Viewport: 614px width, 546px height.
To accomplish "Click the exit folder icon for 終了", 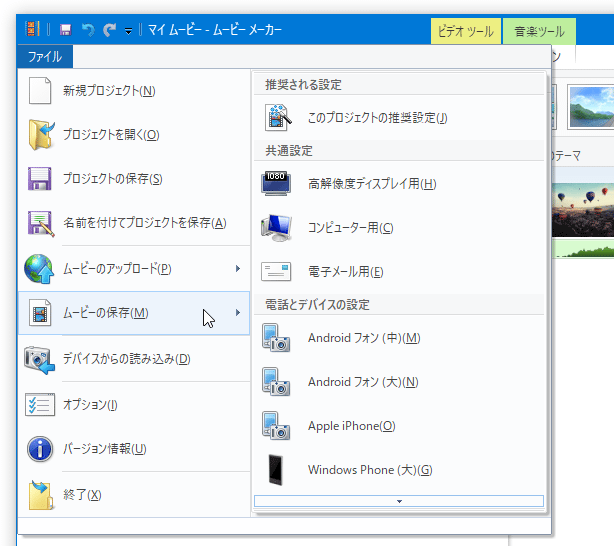I will click(41, 495).
